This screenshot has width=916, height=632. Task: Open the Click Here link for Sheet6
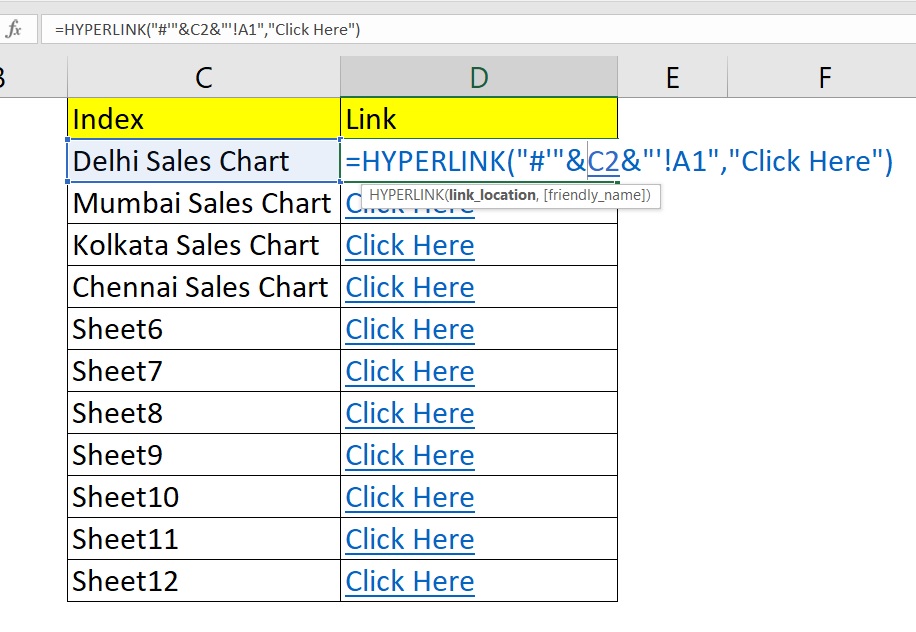410,329
